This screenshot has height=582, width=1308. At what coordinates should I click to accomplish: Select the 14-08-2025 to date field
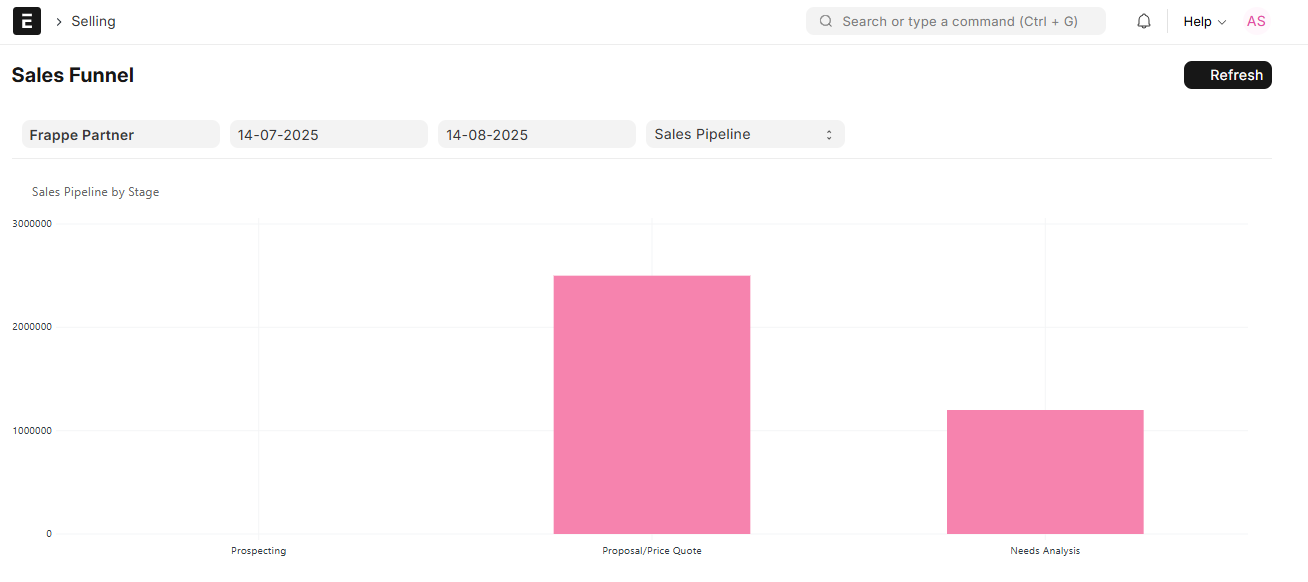536,135
